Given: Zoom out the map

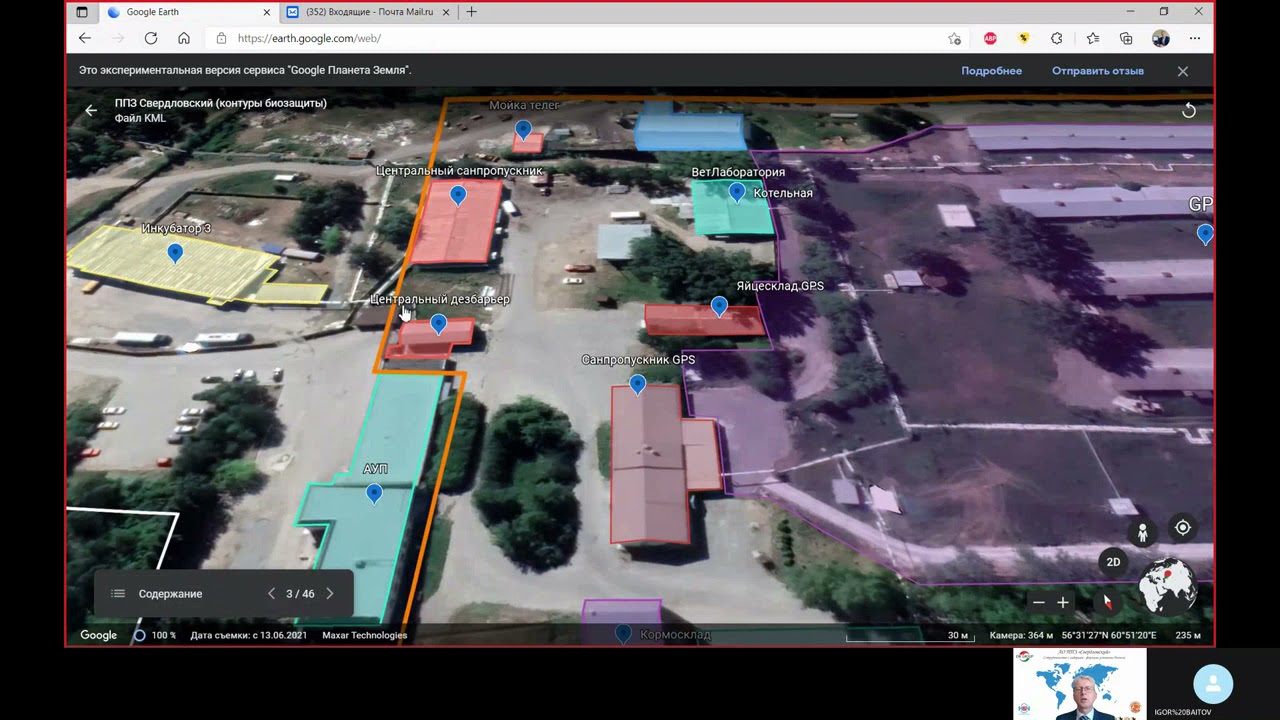Looking at the screenshot, I should coord(1039,602).
